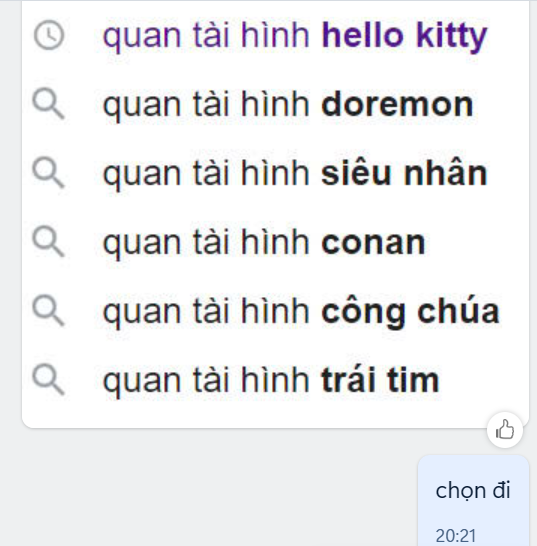
Task: Click the bold "doremon" word
Action: click(397, 104)
